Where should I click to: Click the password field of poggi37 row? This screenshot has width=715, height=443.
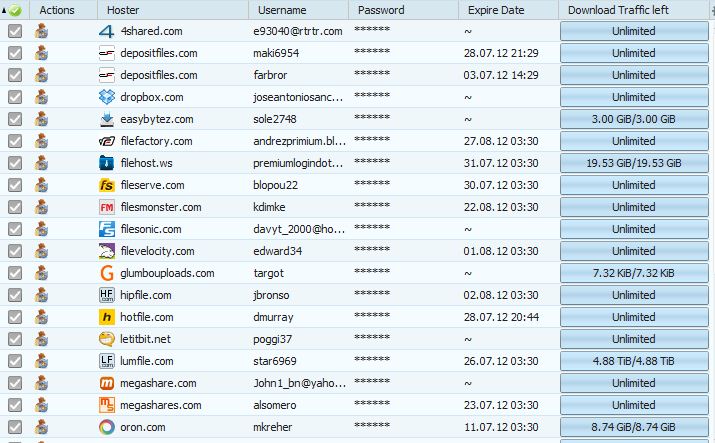tap(372, 338)
